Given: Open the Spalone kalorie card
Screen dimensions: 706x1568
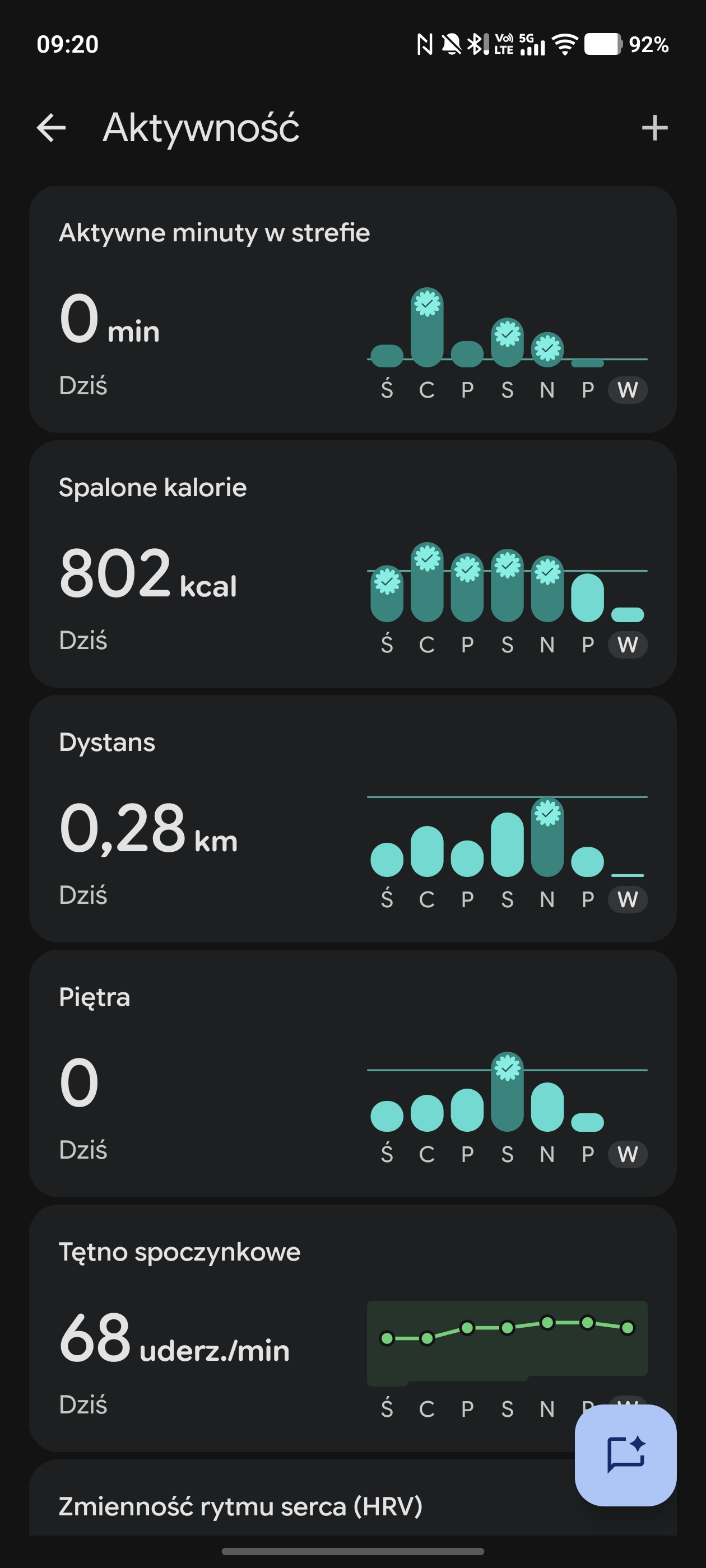Looking at the screenshot, I should 352,564.
